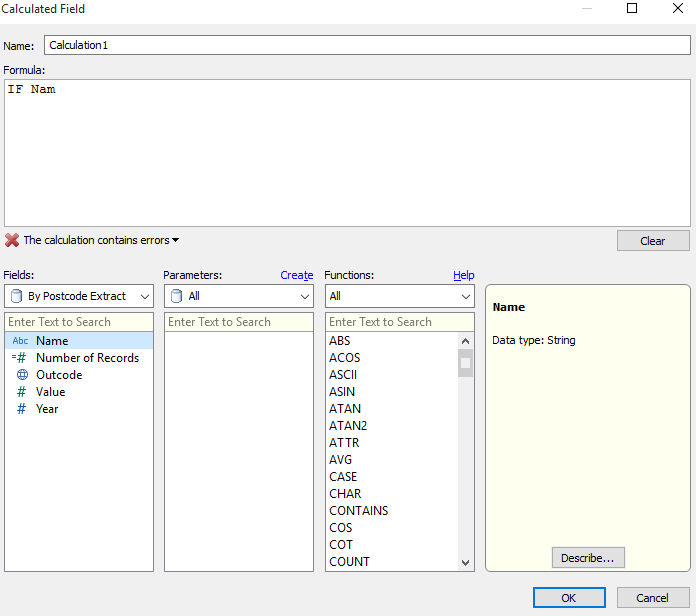The width and height of the screenshot is (696, 616).
Task: Select the Abc Name string field
Action: 52,341
